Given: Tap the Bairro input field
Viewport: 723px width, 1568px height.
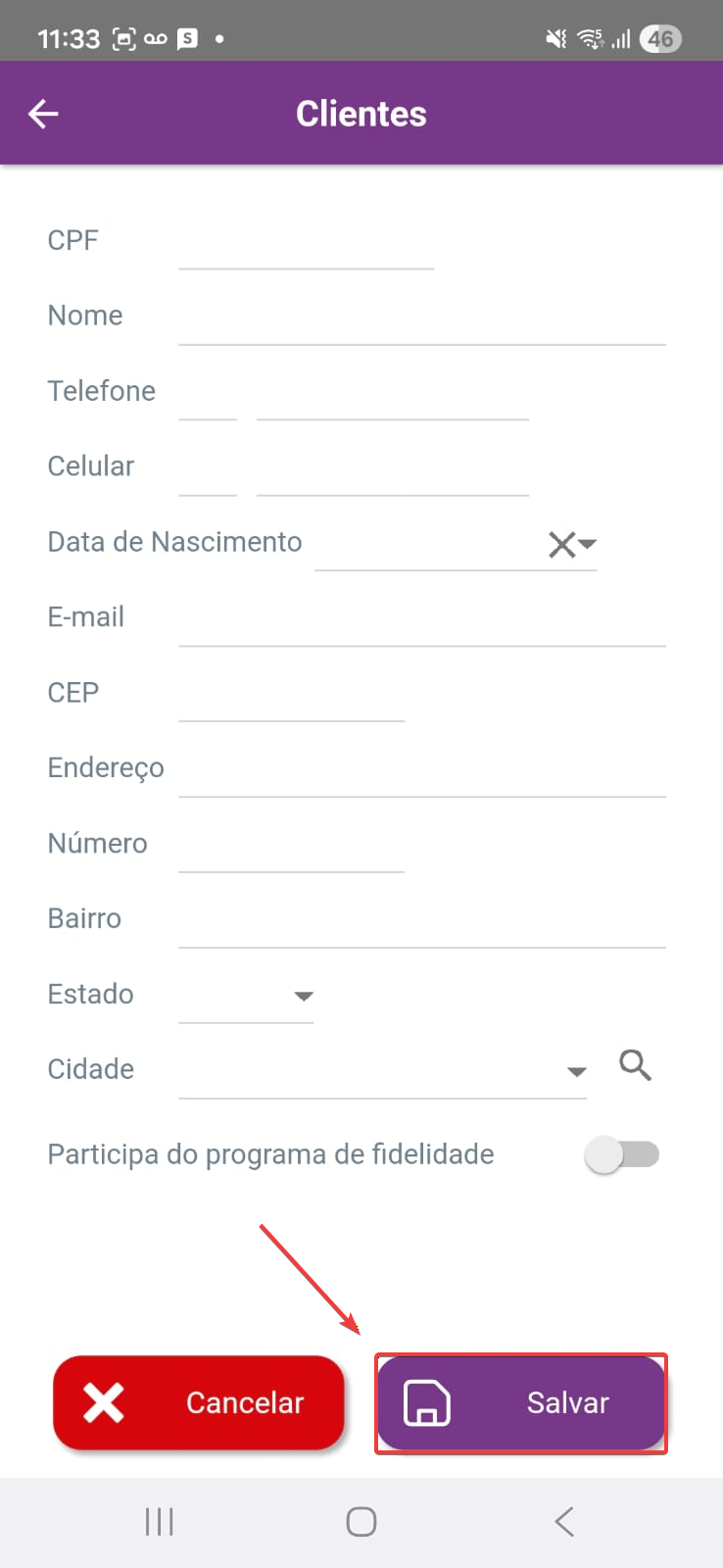Looking at the screenshot, I should pos(421,923).
